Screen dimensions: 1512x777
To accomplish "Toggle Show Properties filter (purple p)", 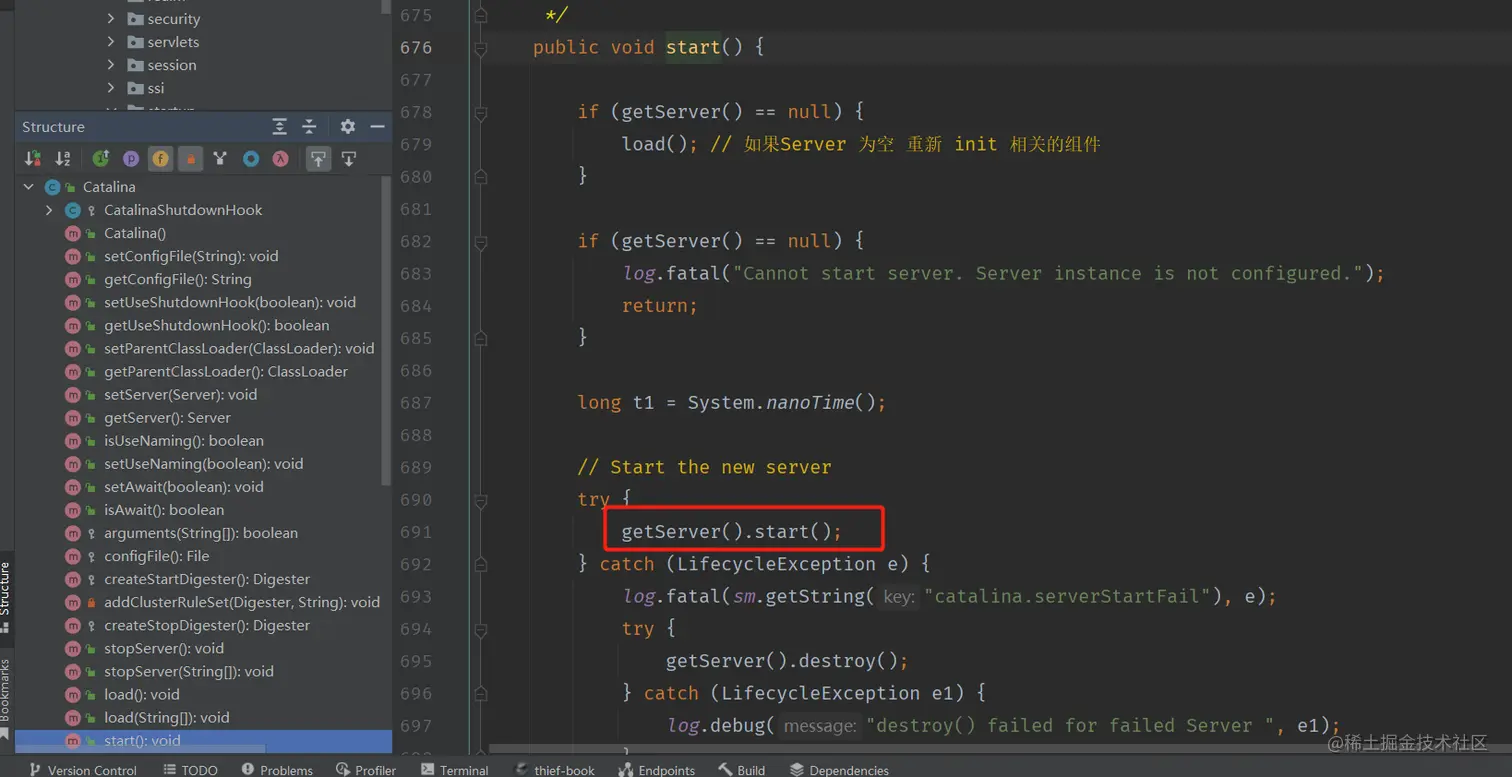I will pos(131,158).
